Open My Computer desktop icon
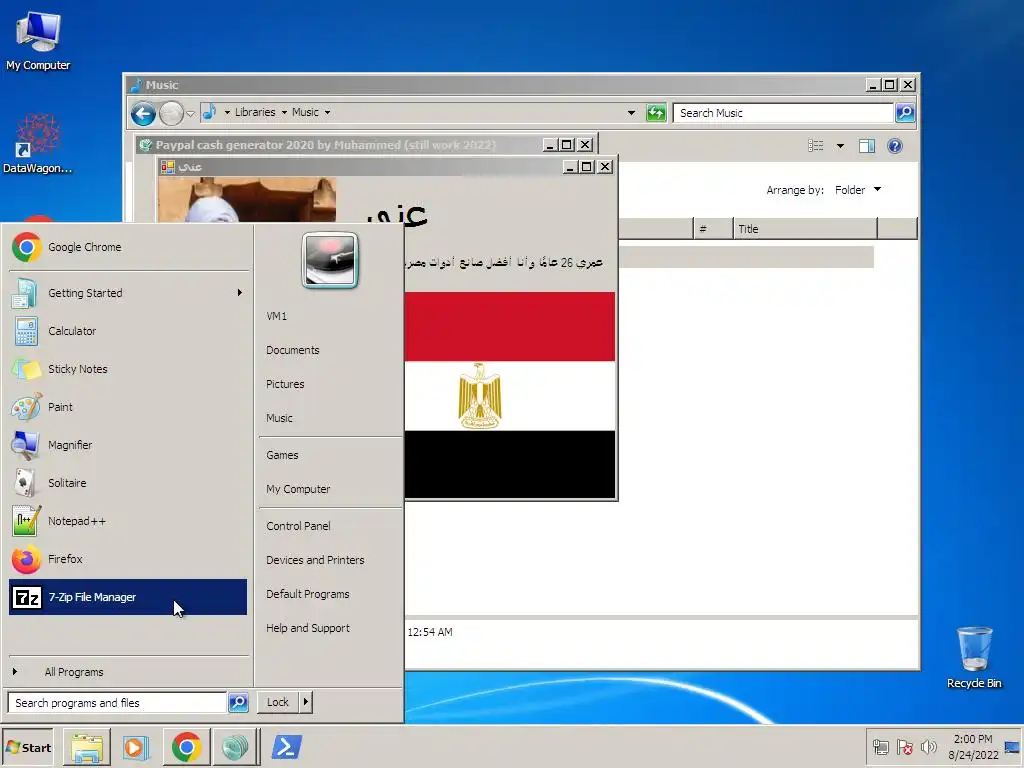The image size is (1024, 768). 38,41
